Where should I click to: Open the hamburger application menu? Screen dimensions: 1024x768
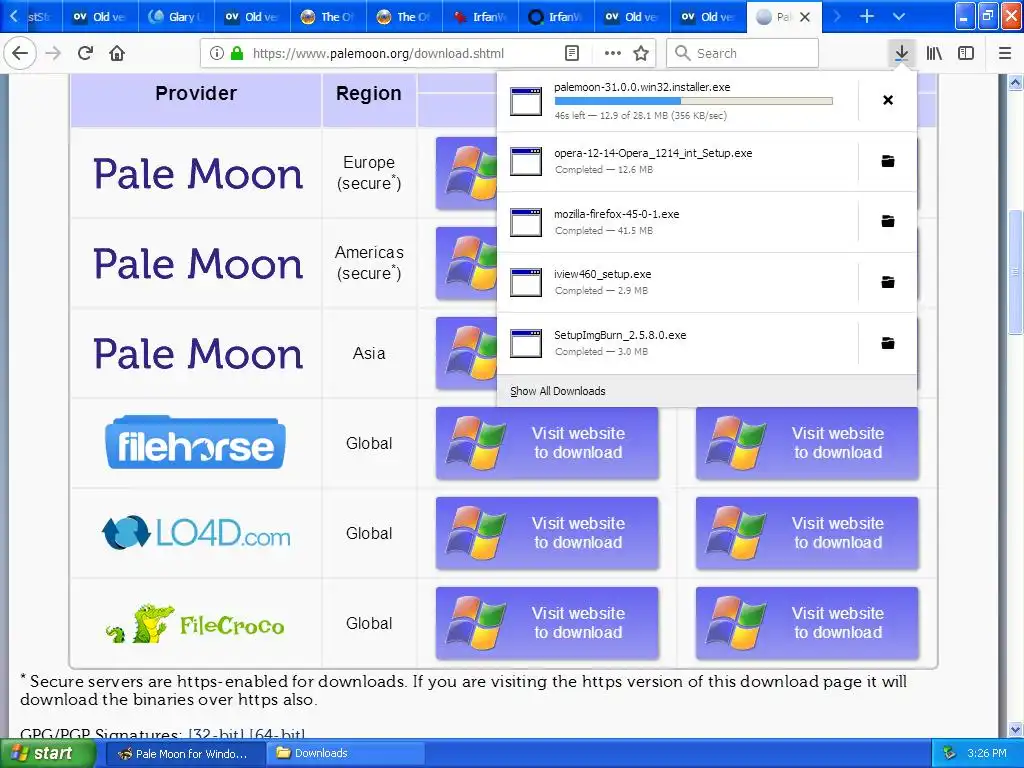click(1005, 53)
